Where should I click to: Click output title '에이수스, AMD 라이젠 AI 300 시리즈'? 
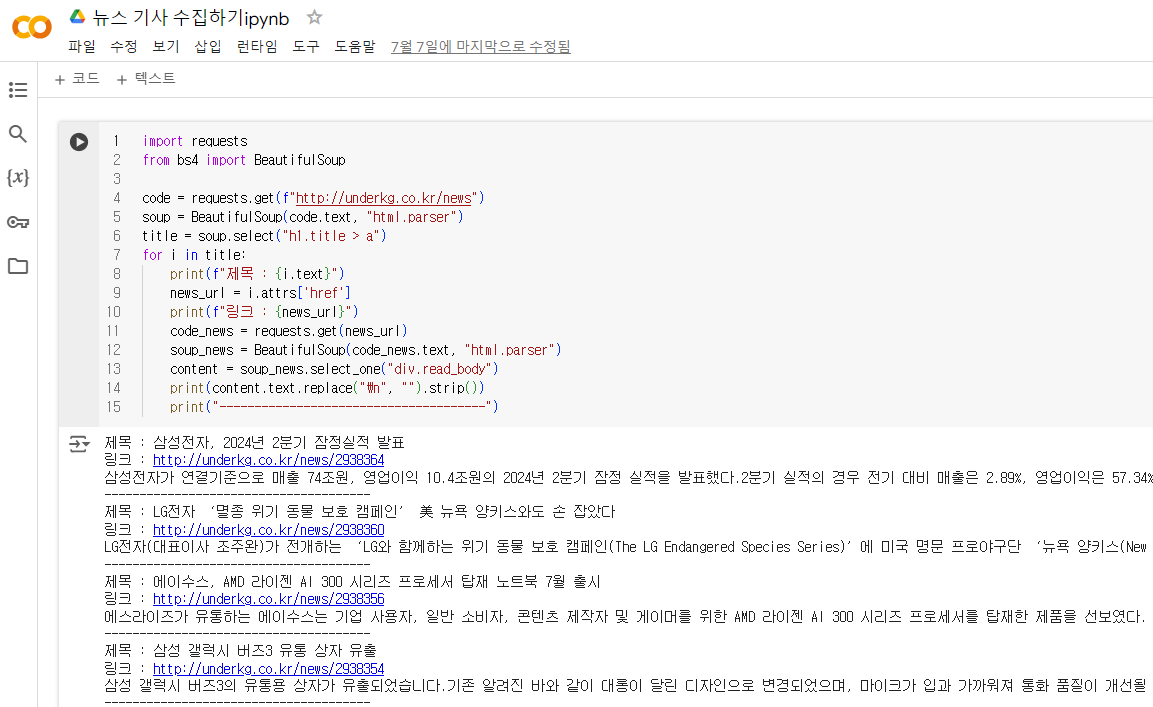[376, 581]
